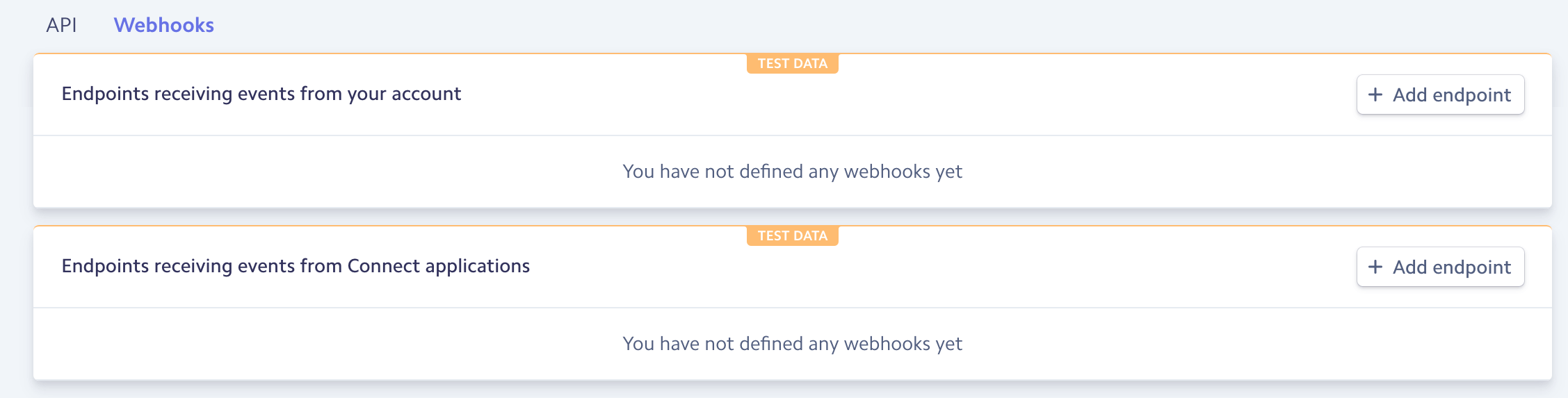
Task: Click blank header space in account endpoints panel
Action: (x=904, y=104)
